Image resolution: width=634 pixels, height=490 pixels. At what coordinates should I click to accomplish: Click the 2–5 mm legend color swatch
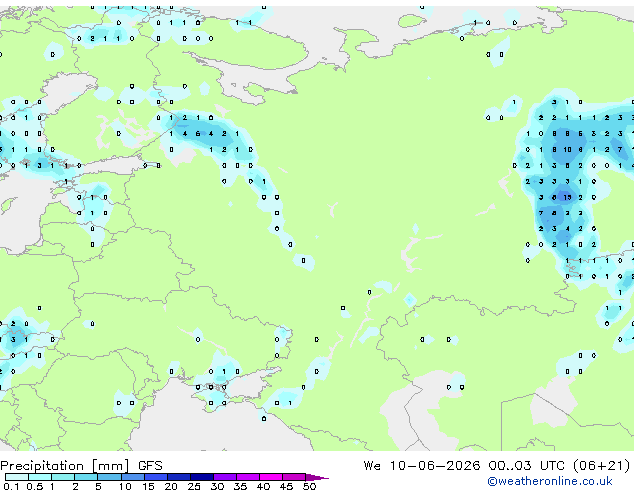[x=86, y=477]
